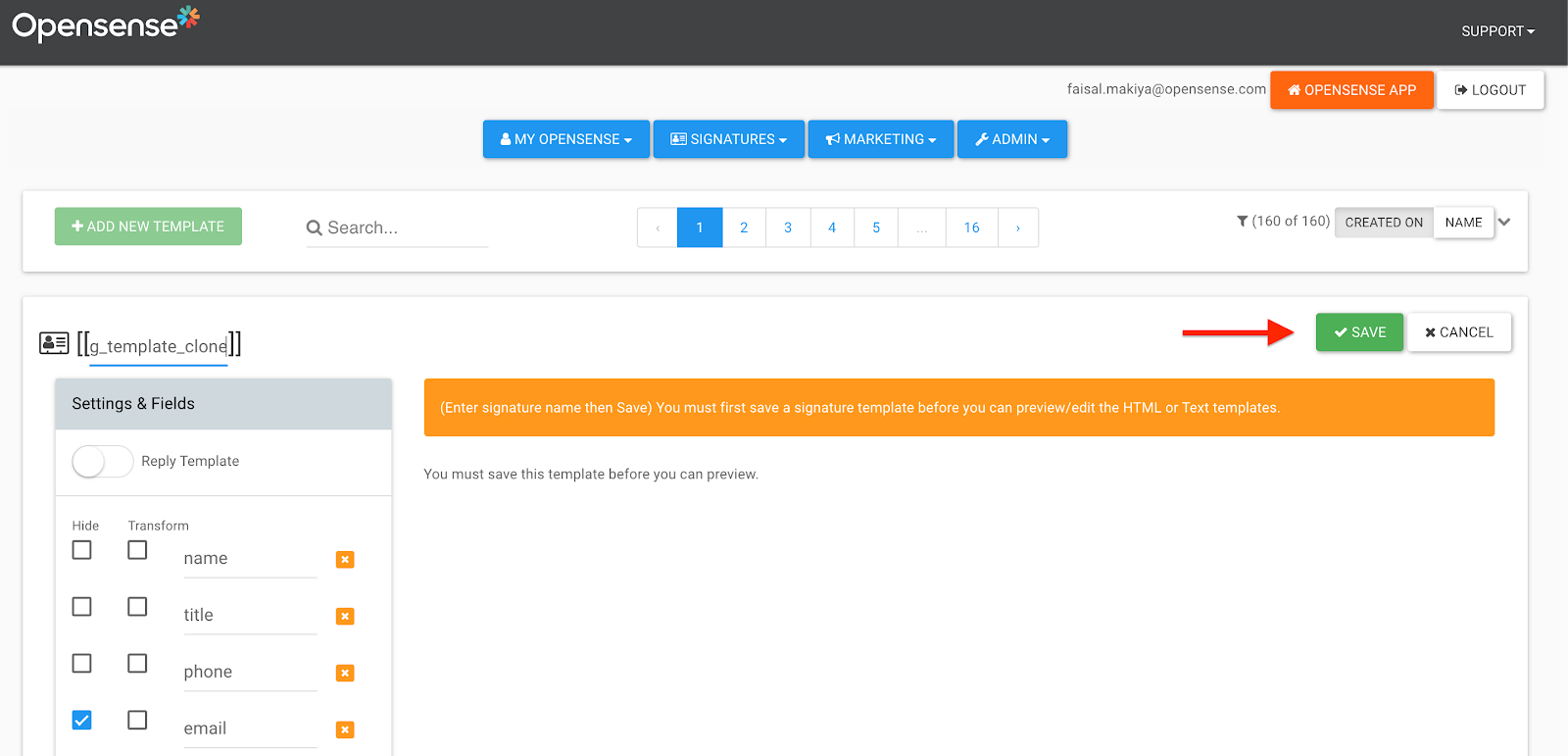
Task: Edit the email field label input
Action: 250,730
